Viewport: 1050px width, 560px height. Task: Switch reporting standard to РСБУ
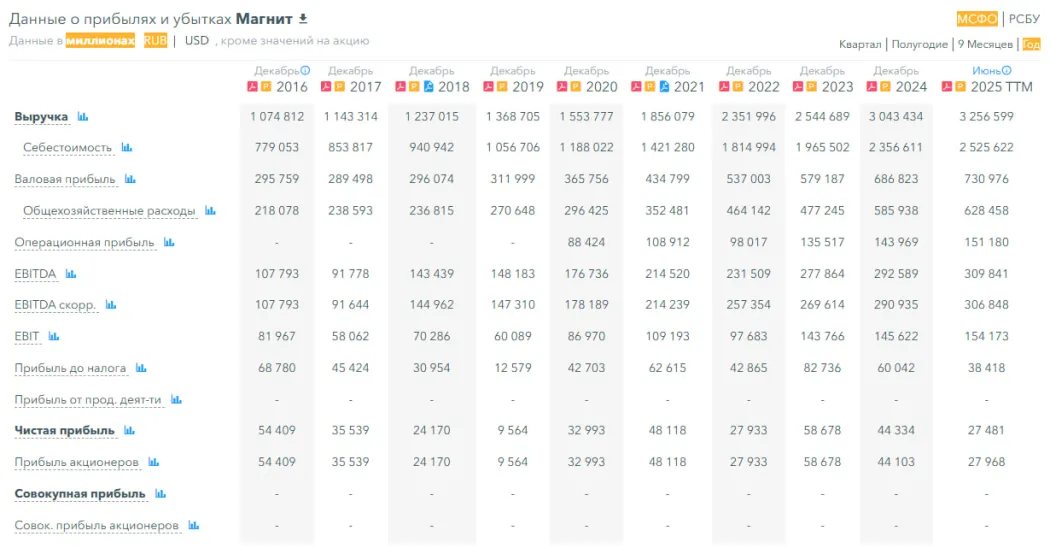[1024, 19]
